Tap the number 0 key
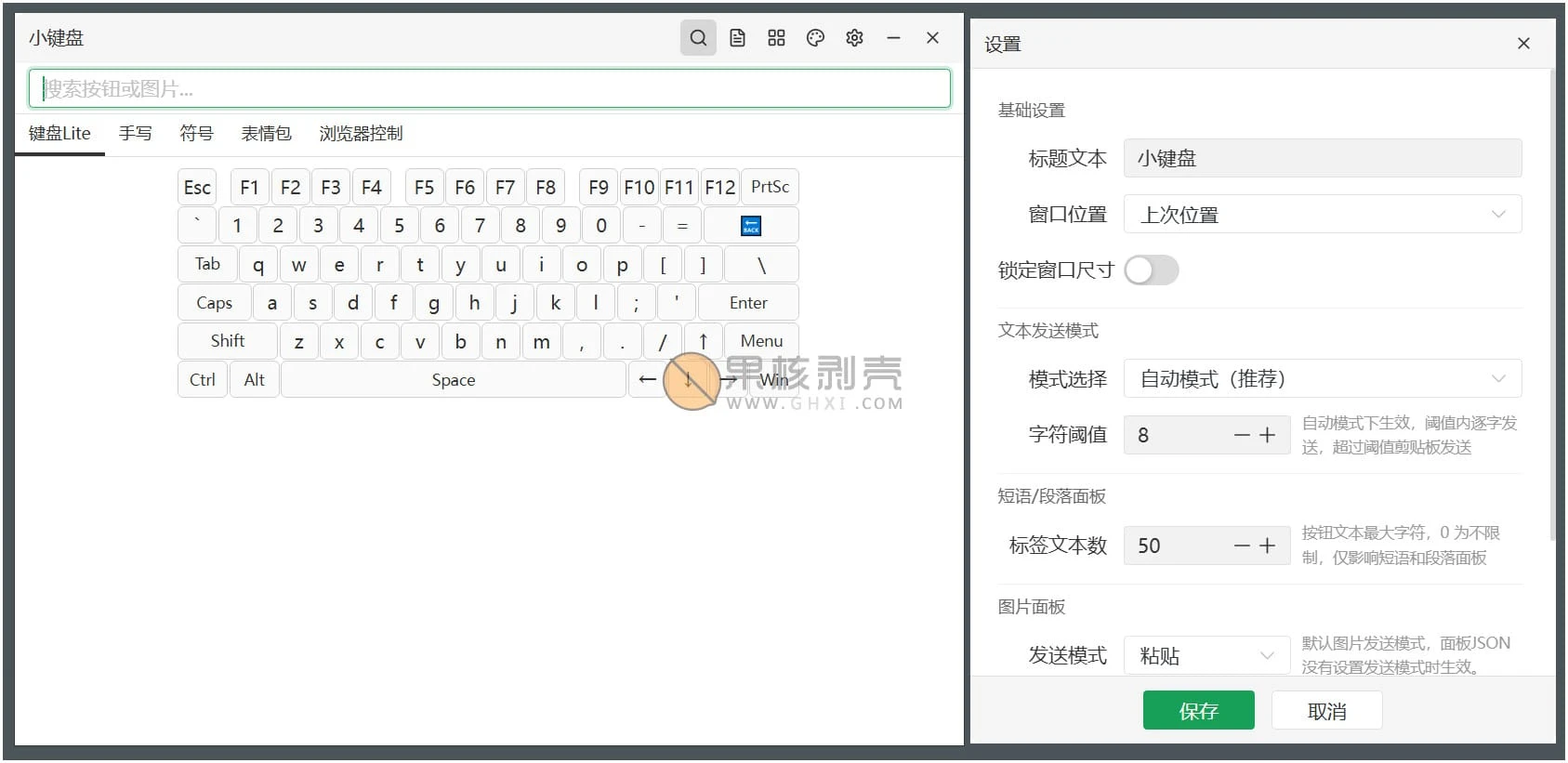 tap(601, 226)
